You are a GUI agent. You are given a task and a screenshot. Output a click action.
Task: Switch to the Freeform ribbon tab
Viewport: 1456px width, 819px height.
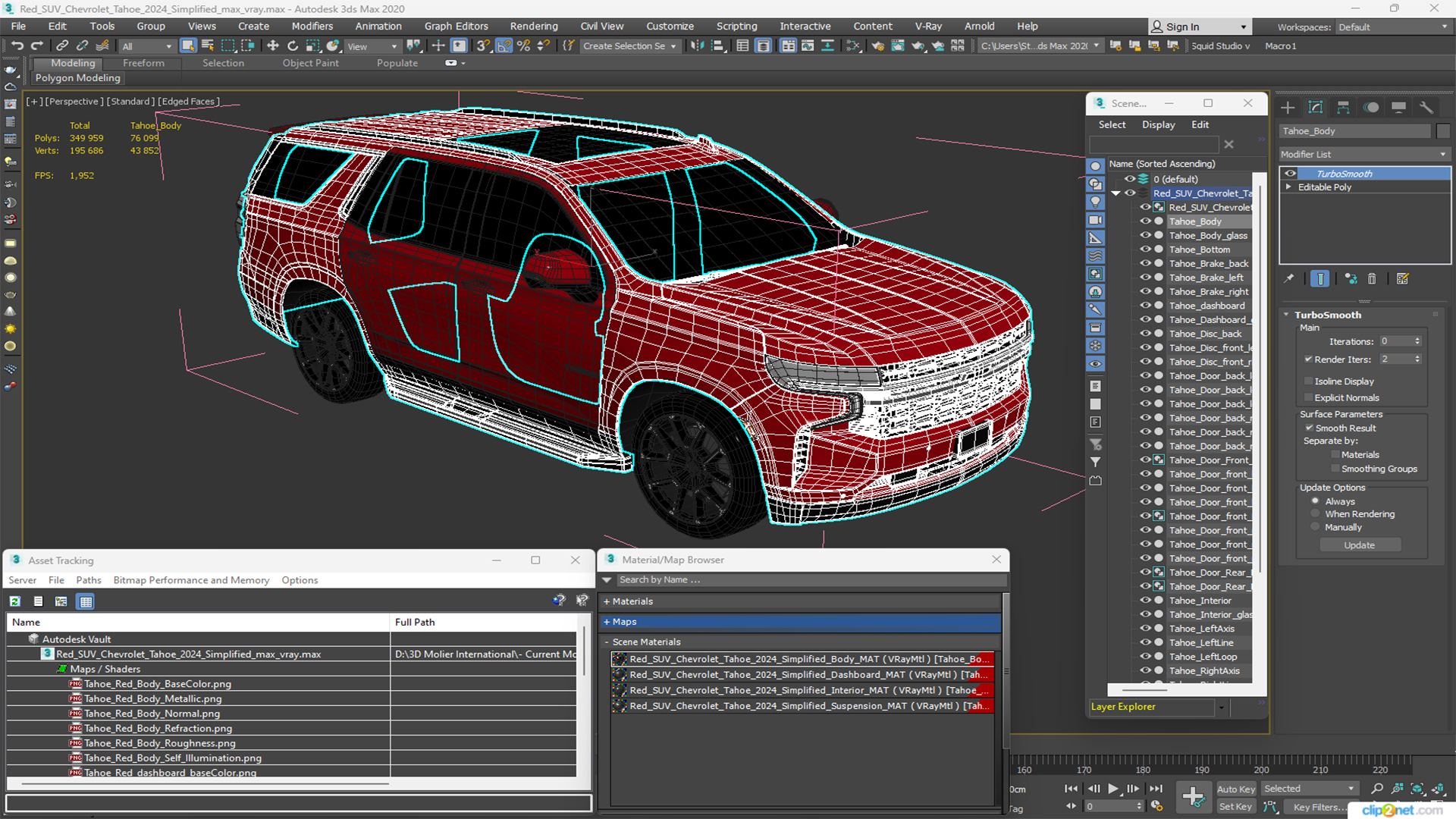point(143,63)
